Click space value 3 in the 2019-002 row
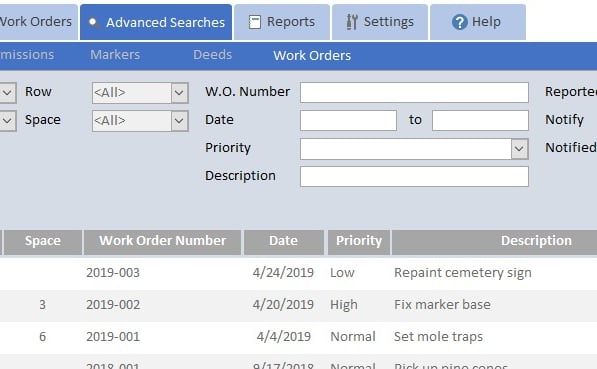 42,305
